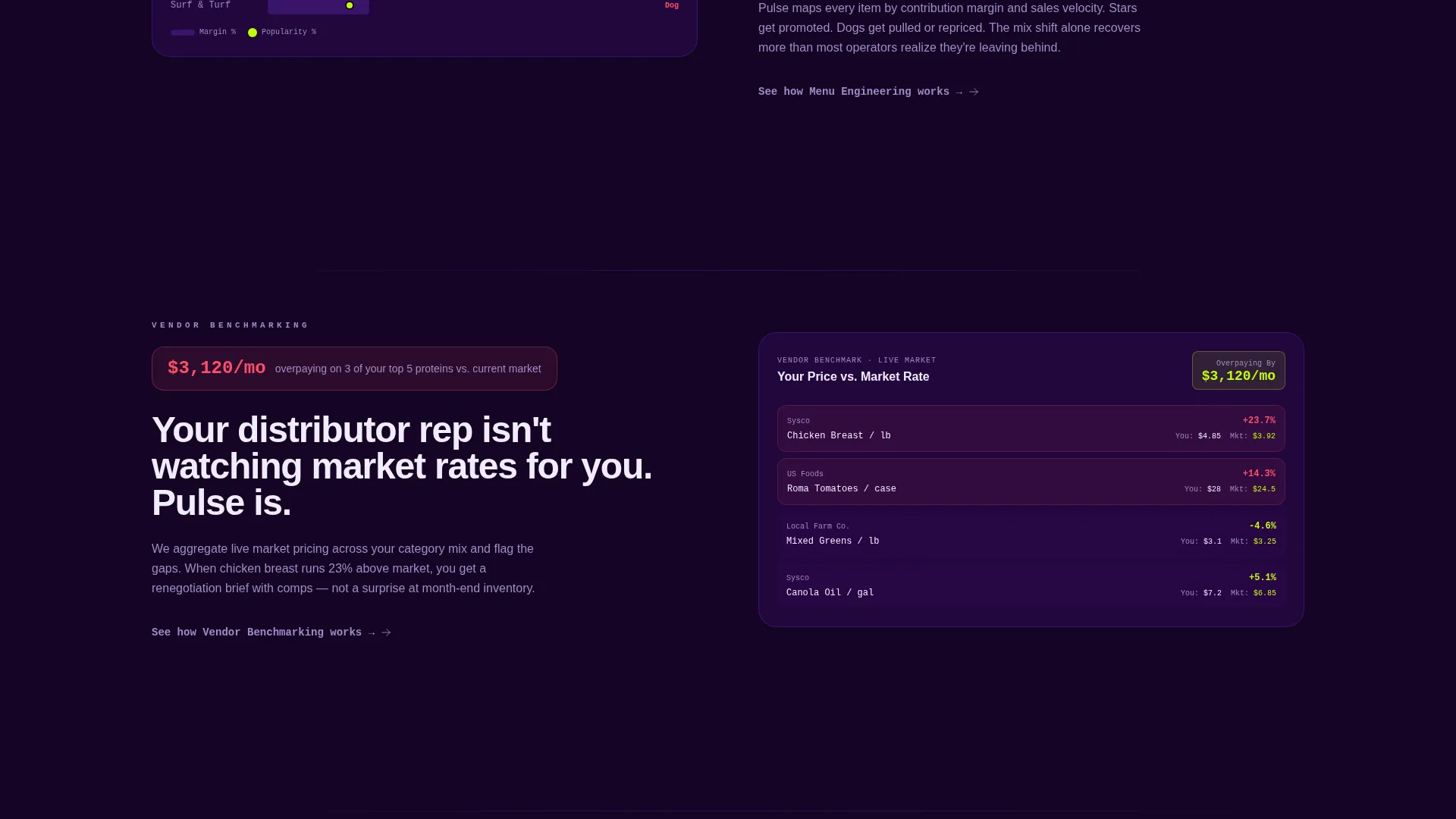
Task: Click the Surf & Turf popularity dot marker
Action: tap(350, 5)
